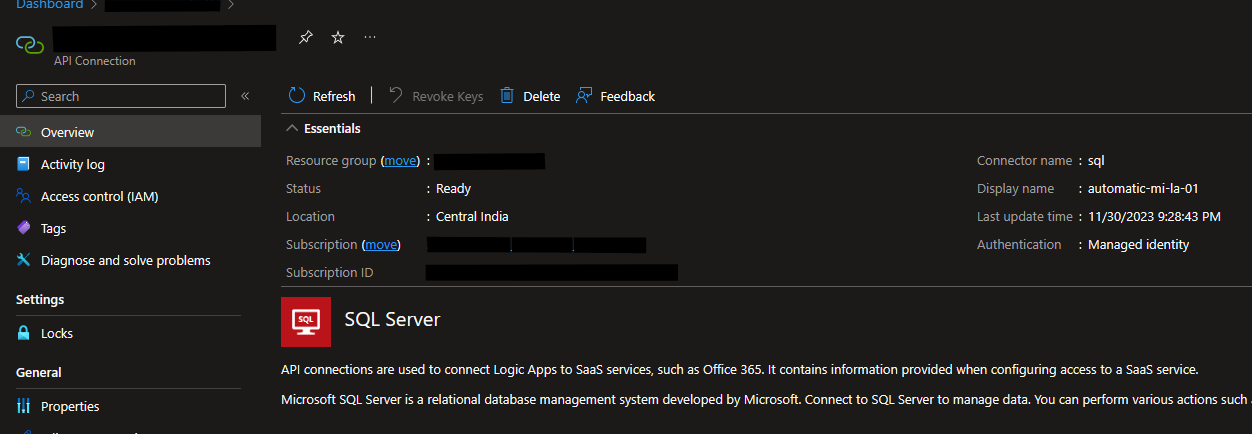Click the Activity log icon
This screenshot has height=434, width=1252.
click(24, 164)
